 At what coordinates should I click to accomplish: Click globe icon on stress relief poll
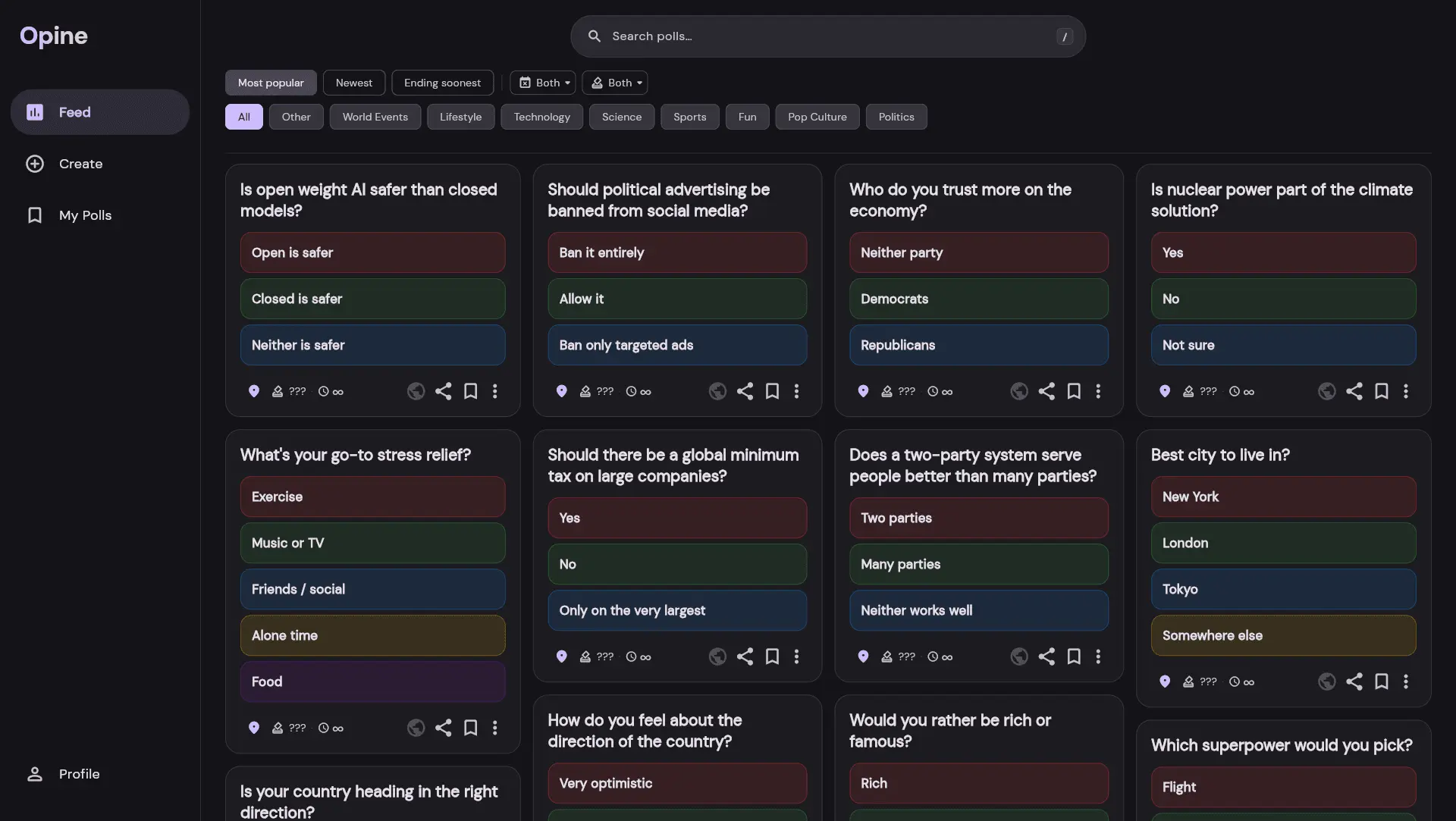click(416, 728)
